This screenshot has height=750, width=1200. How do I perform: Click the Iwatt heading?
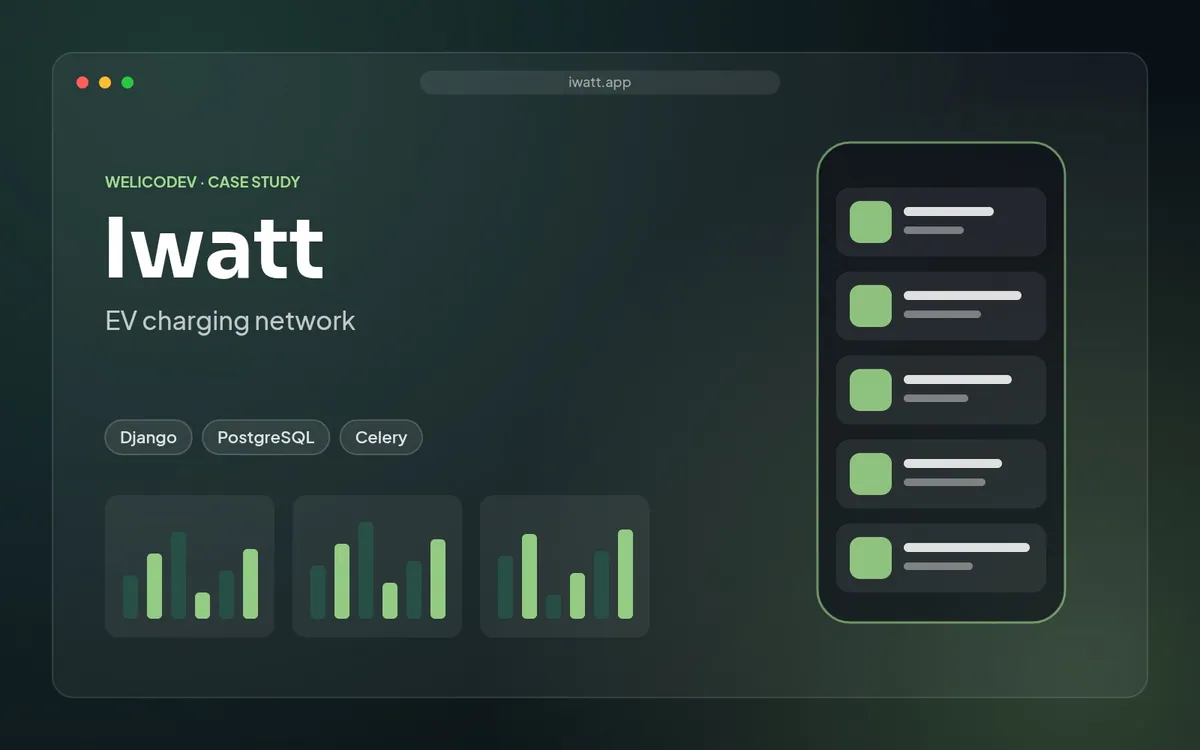pyautogui.click(x=215, y=246)
